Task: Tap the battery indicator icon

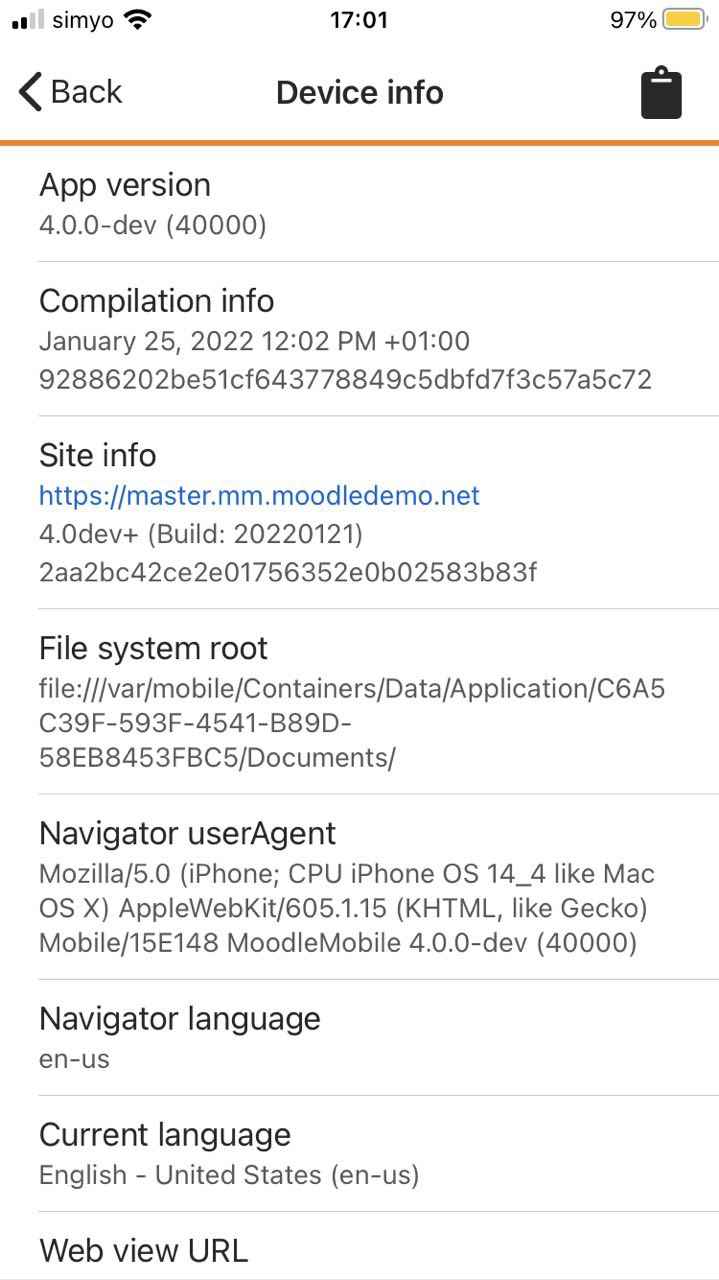Action: coord(685,20)
